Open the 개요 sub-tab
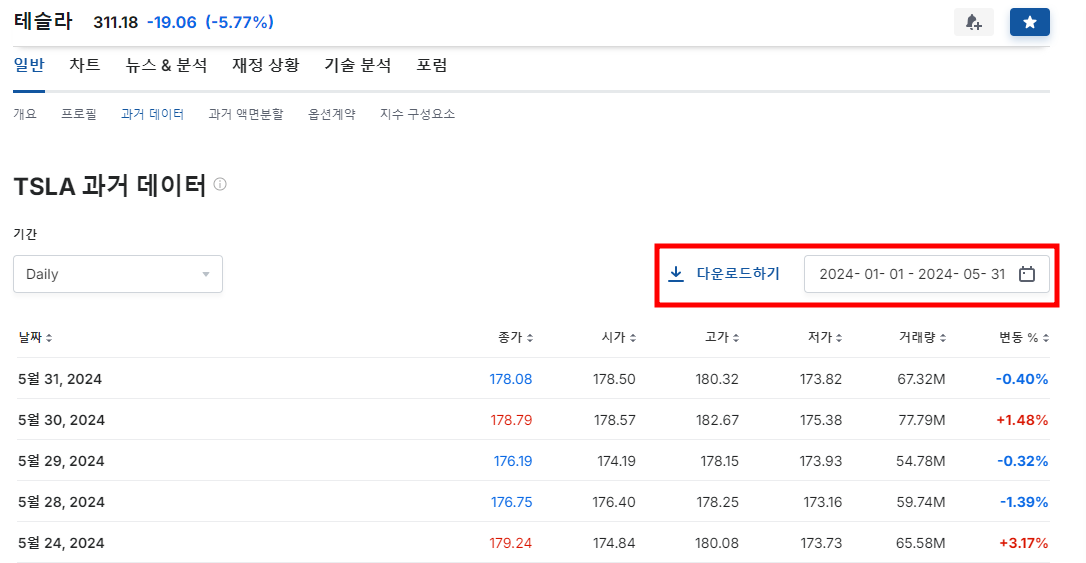This screenshot has height=563, width=1086. pos(25,114)
